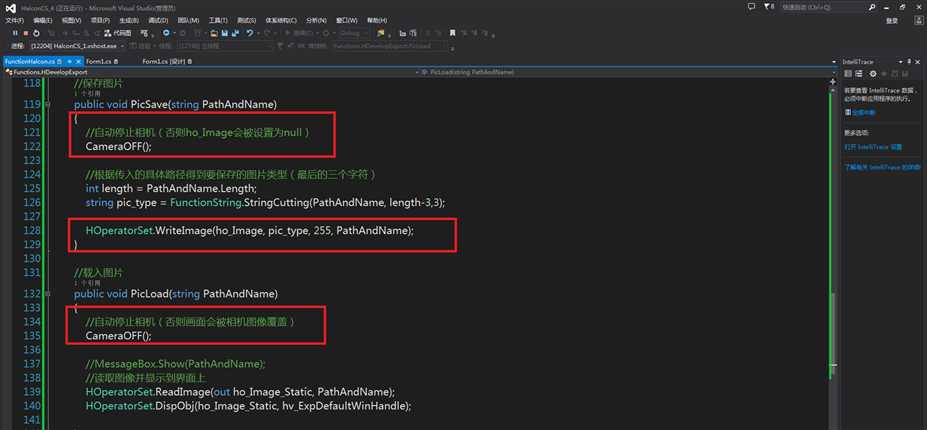Screen dimensions: 927x430
Task: Click the second IntelliTrace toolbar list icon
Action: (858, 73)
